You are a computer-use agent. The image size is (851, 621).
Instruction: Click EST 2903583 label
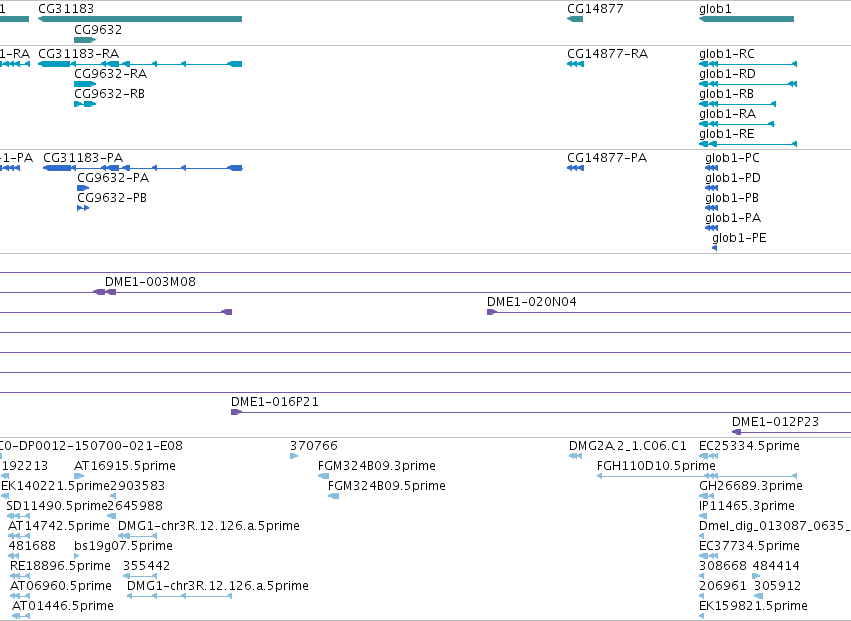click(x=137, y=486)
